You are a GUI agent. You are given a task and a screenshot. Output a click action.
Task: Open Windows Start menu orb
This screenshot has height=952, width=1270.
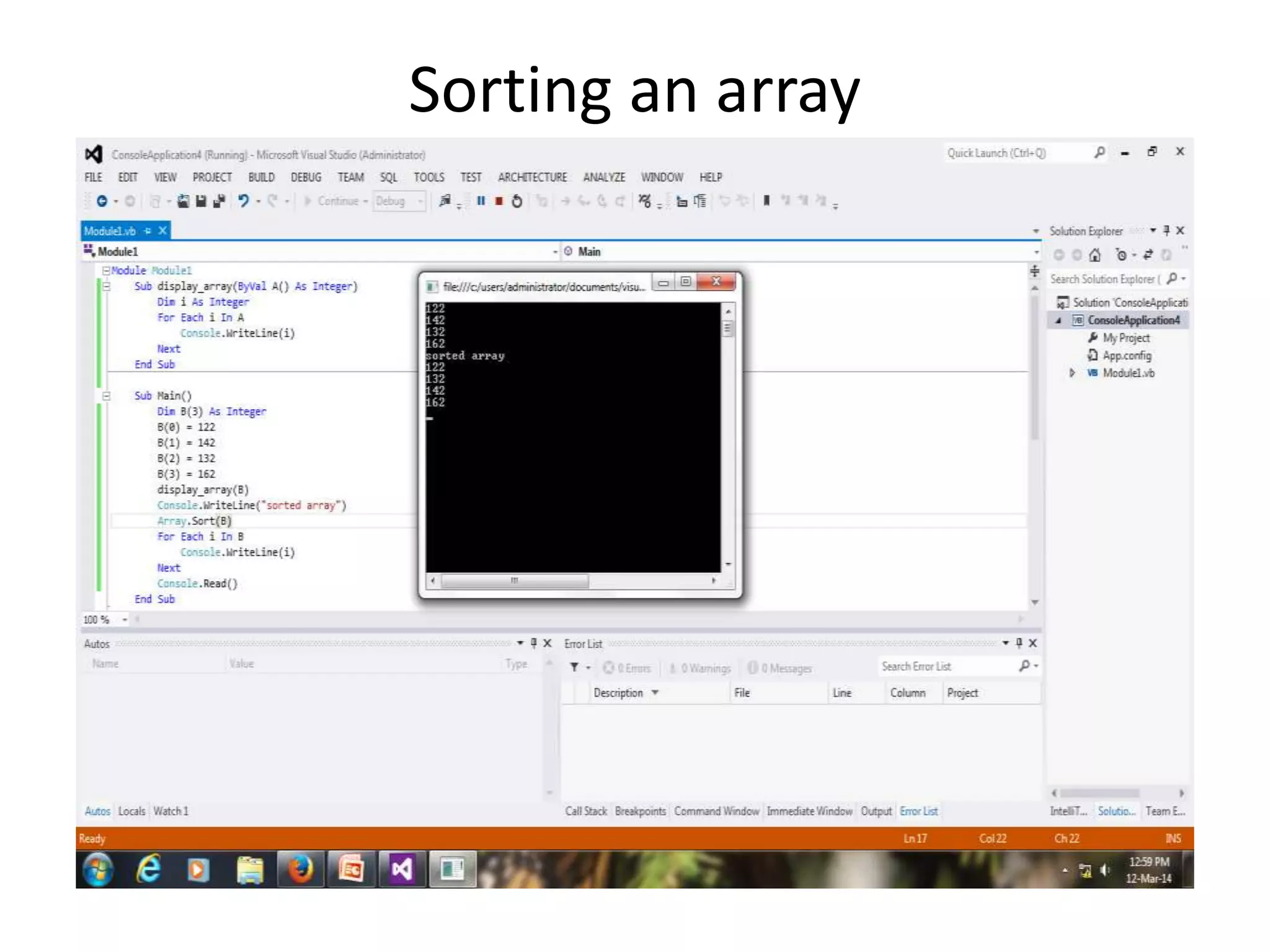coord(99,869)
